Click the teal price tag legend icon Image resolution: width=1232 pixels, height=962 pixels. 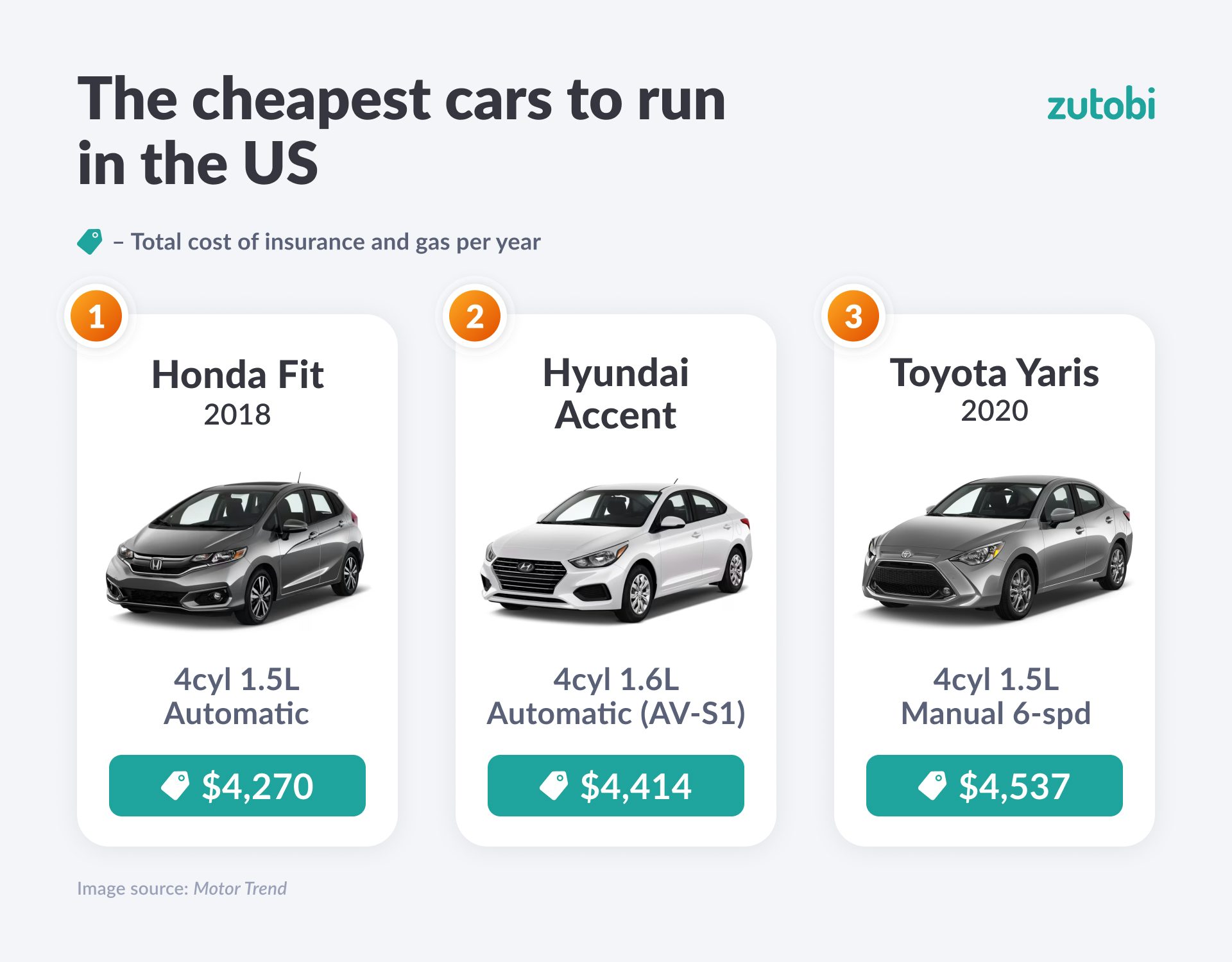[90, 242]
